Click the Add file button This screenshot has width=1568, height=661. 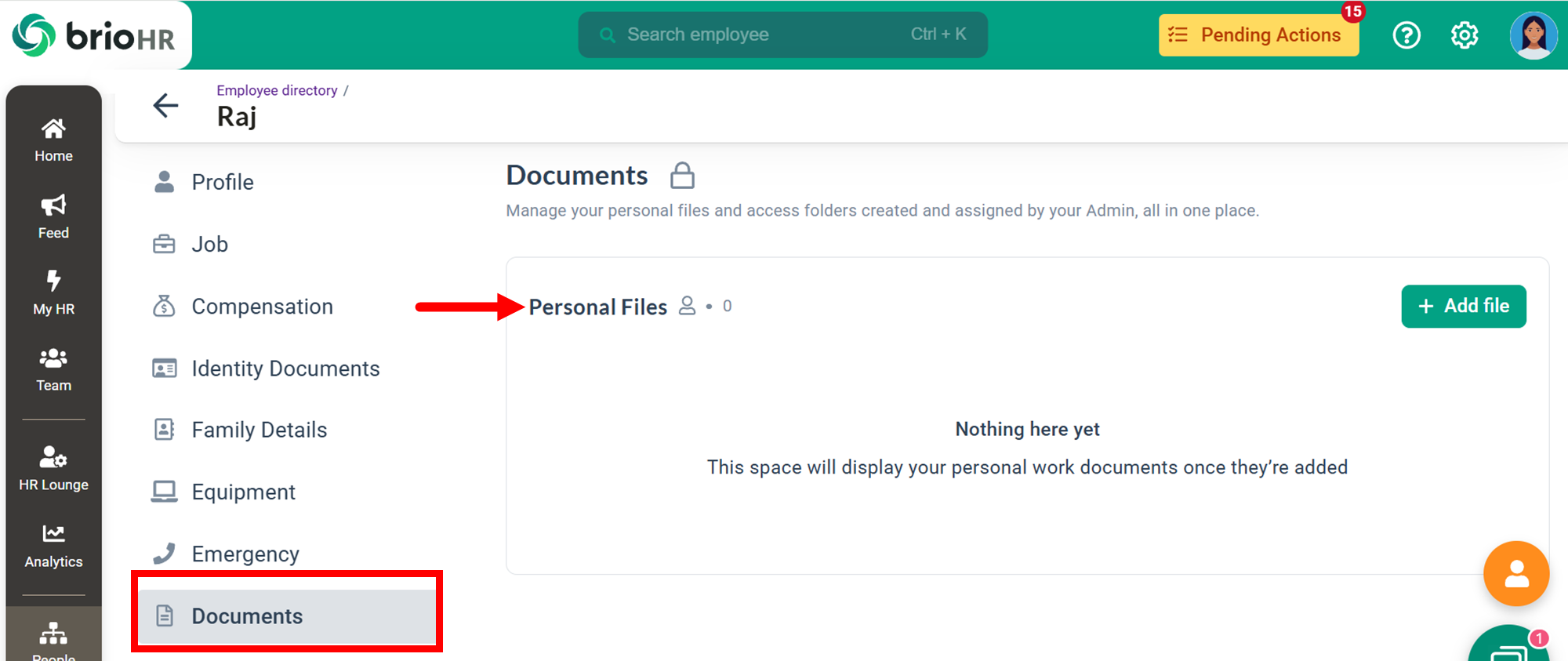click(1463, 306)
